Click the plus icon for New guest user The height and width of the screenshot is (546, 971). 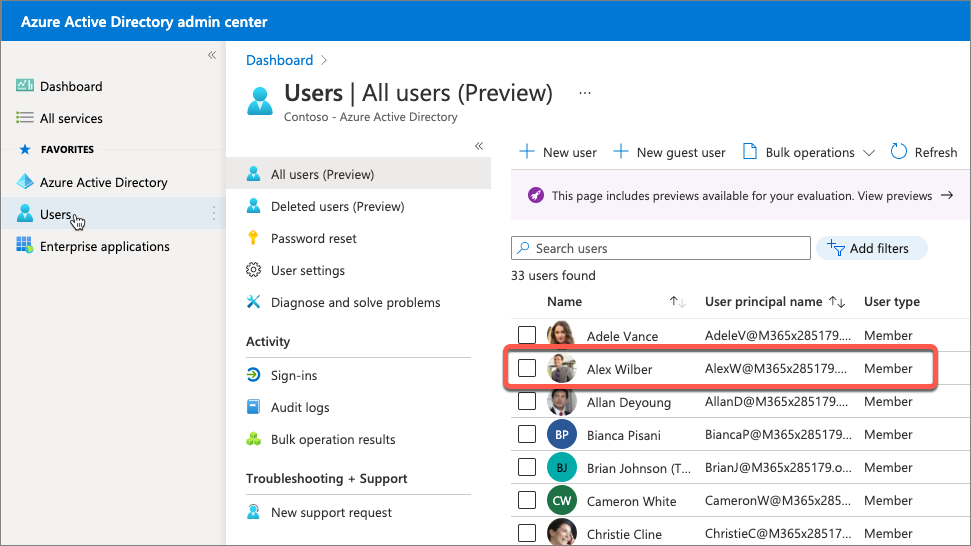620,152
